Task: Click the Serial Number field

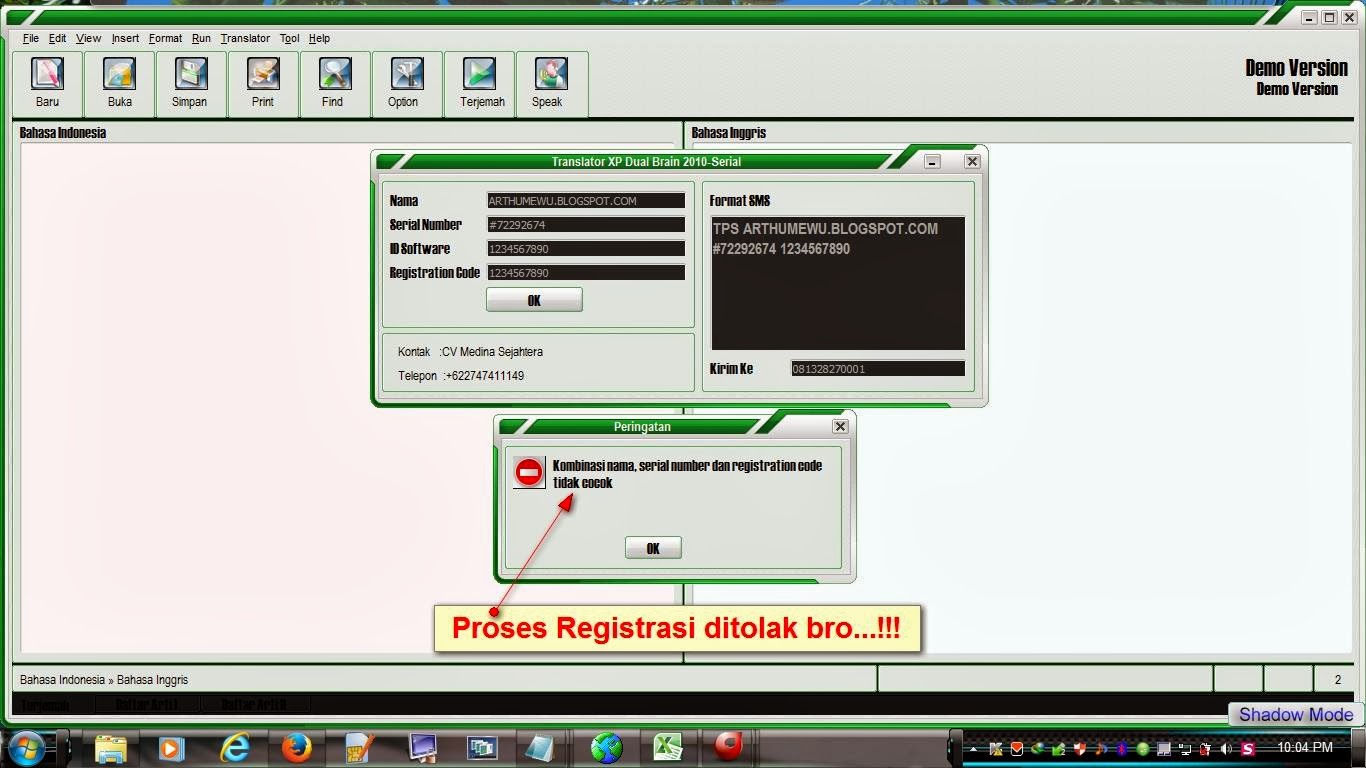Action: [586, 225]
